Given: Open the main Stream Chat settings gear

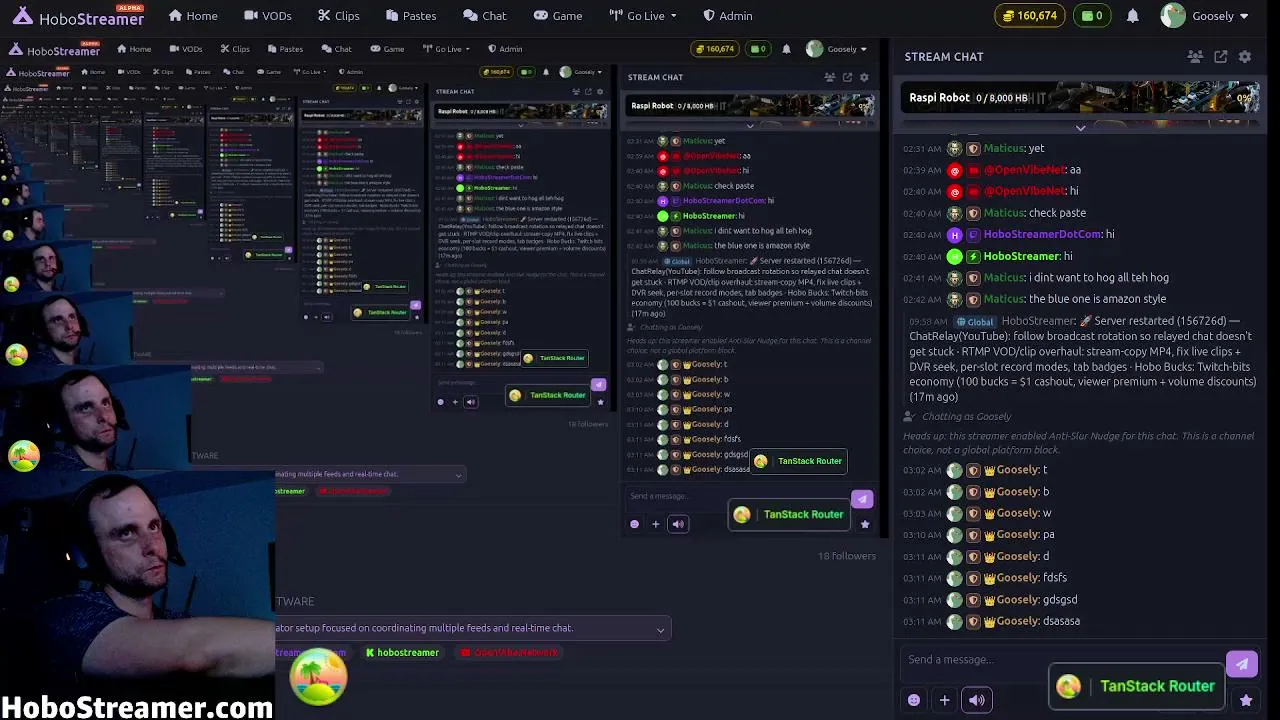Looking at the screenshot, I should (1245, 57).
